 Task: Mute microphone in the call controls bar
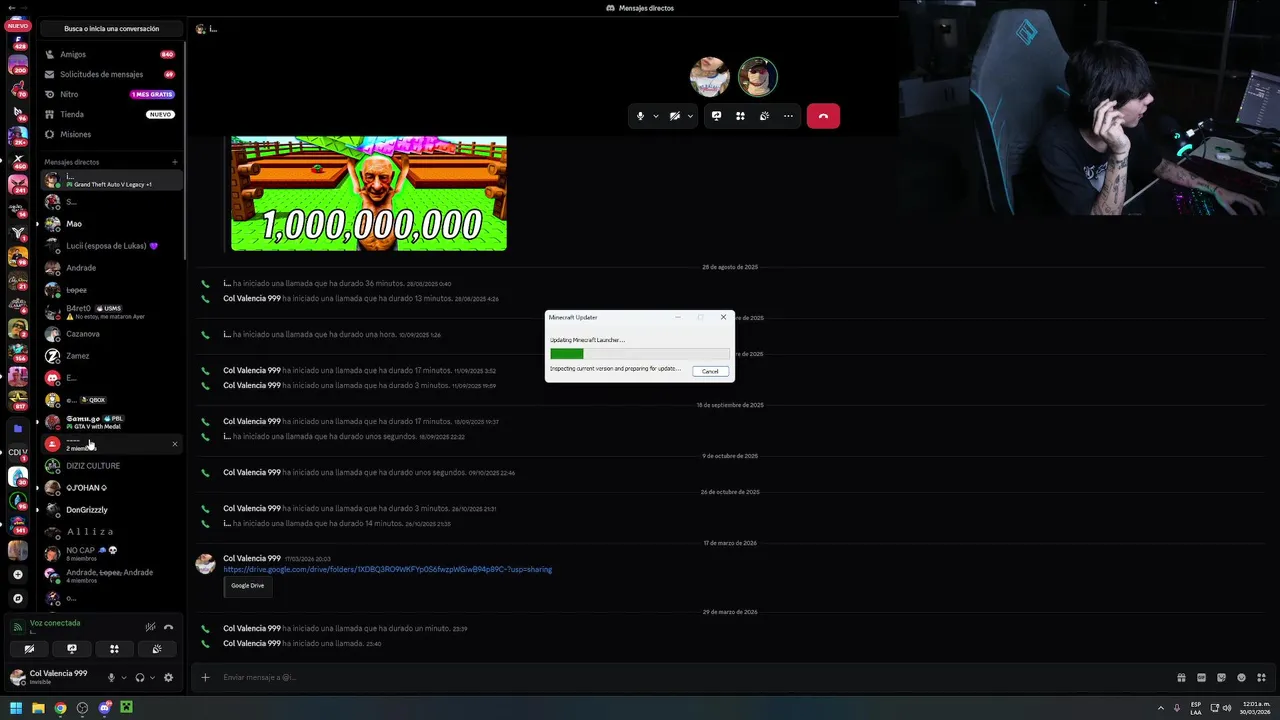pos(641,116)
